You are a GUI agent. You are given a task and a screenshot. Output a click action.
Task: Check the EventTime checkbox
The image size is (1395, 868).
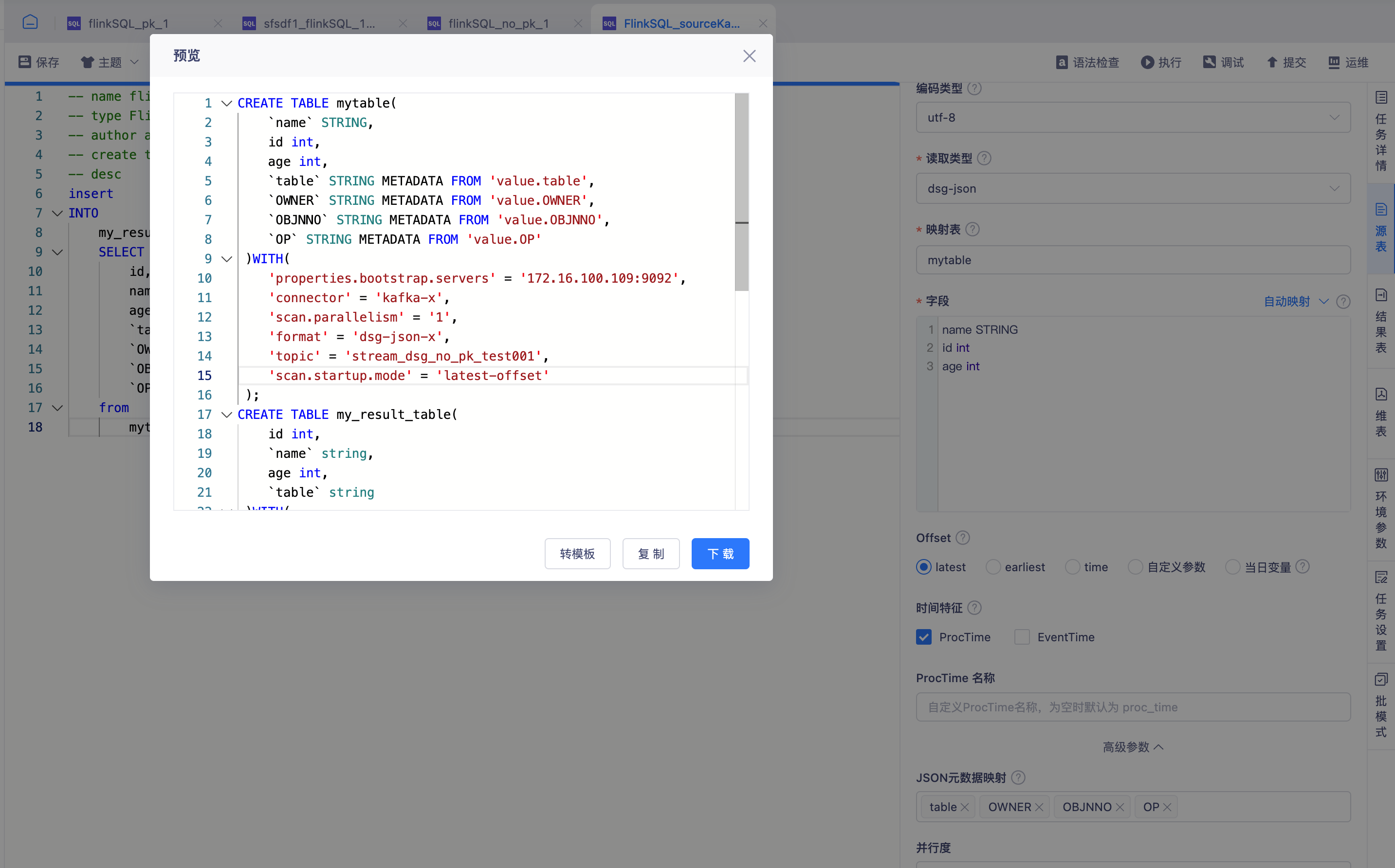(x=1022, y=637)
